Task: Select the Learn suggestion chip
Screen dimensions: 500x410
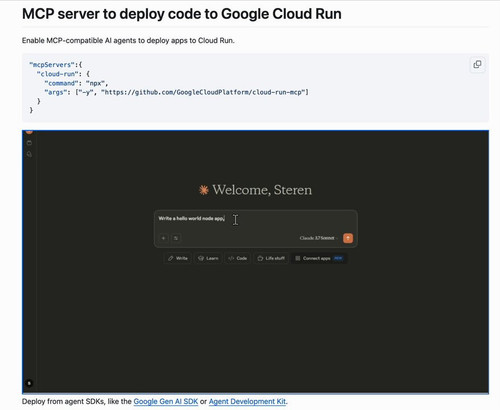Action: tap(208, 258)
